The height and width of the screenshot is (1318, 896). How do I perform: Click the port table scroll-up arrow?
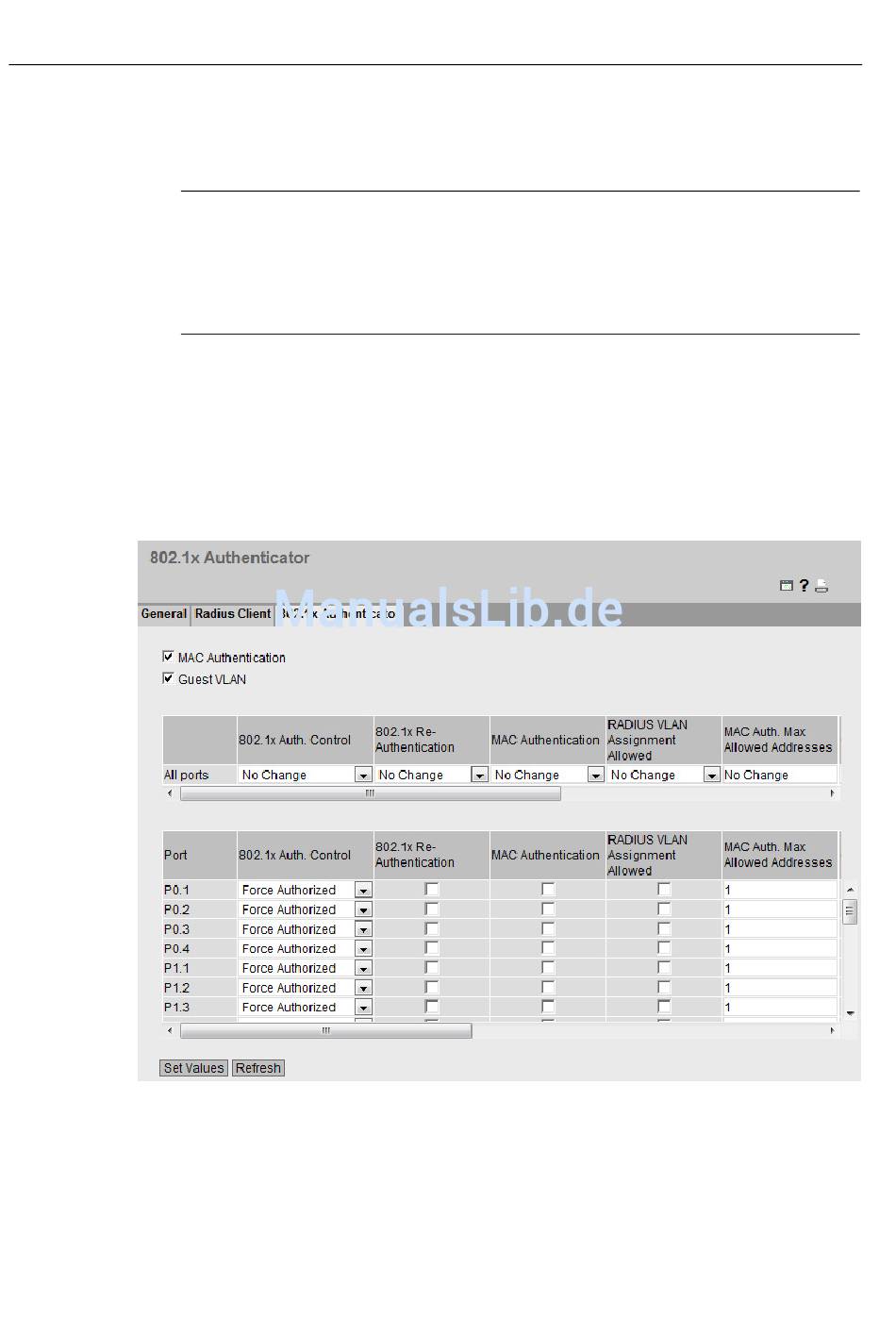pyautogui.click(x=850, y=890)
